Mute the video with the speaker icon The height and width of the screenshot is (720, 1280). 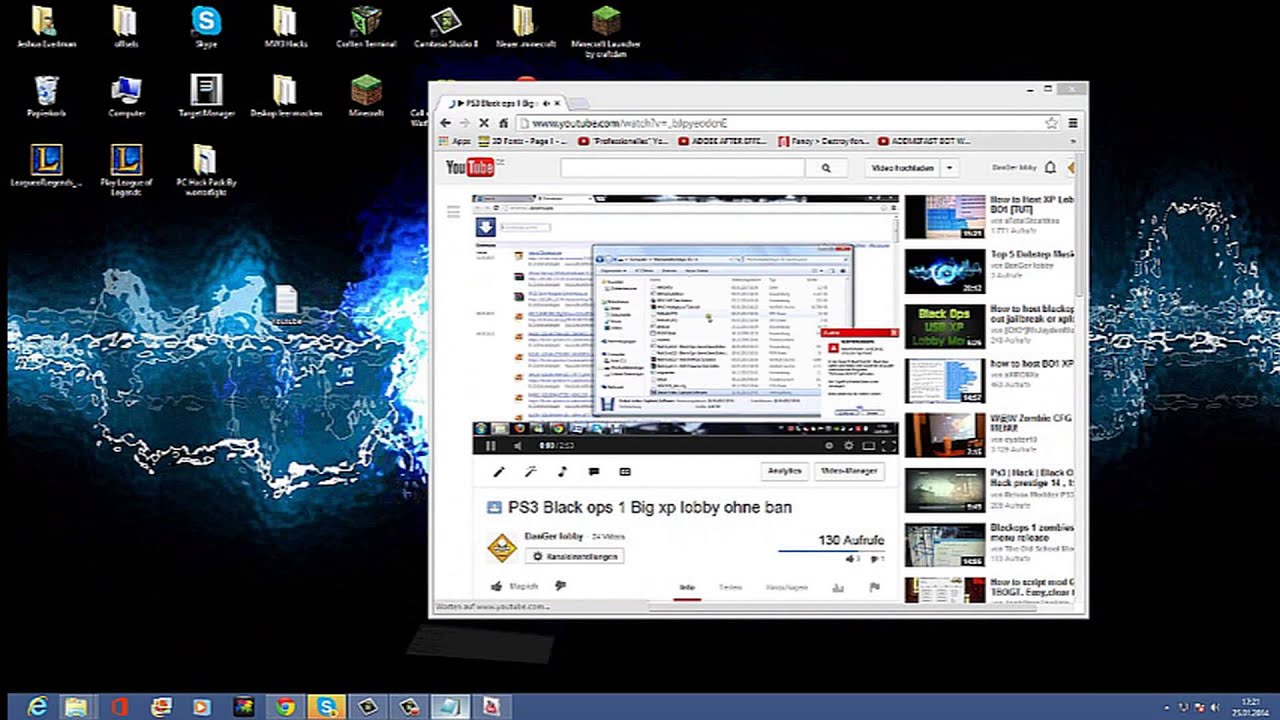pyautogui.click(x=517, y=446)
